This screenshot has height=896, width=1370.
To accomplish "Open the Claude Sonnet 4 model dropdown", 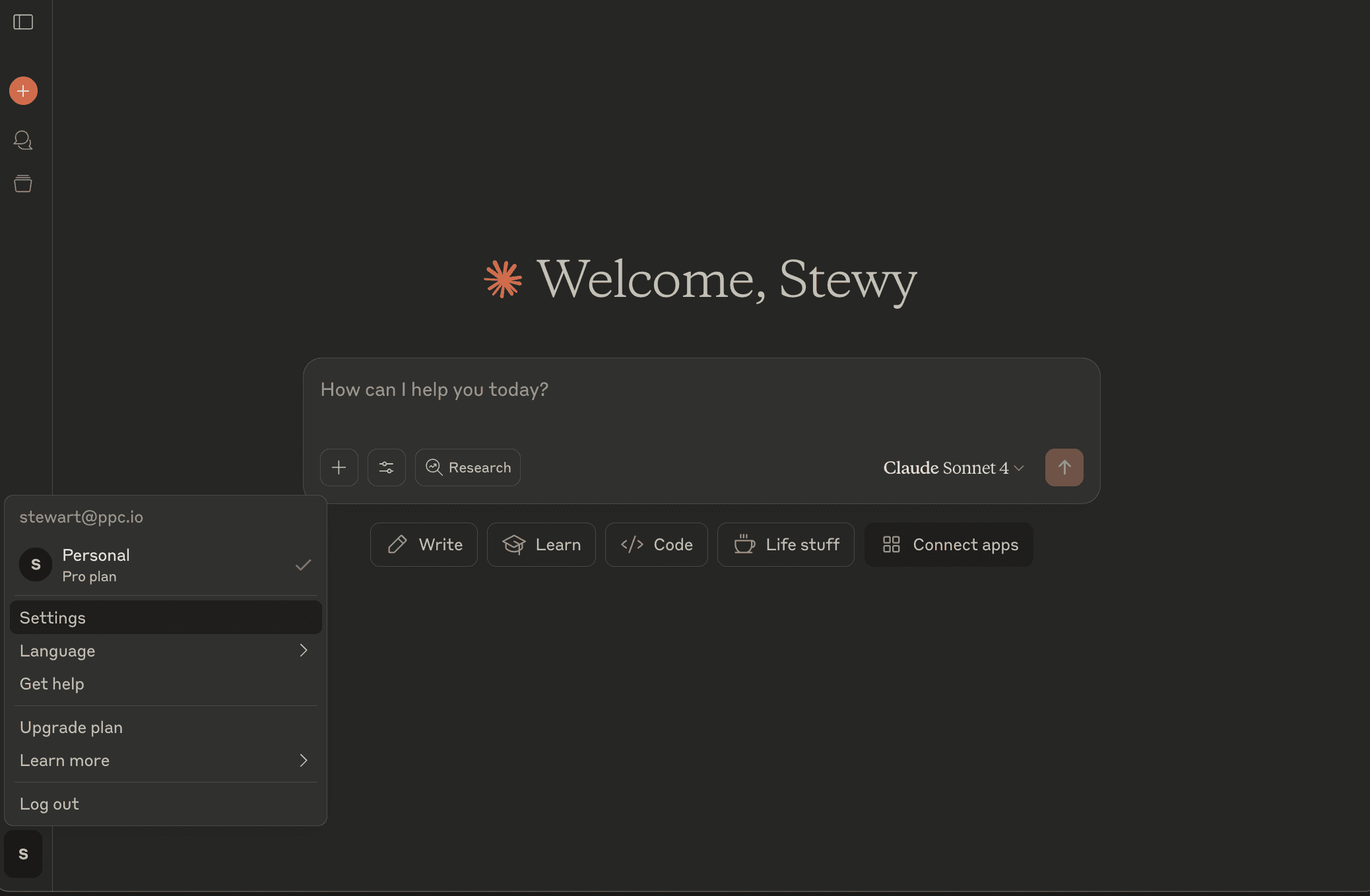I will 953,468.
